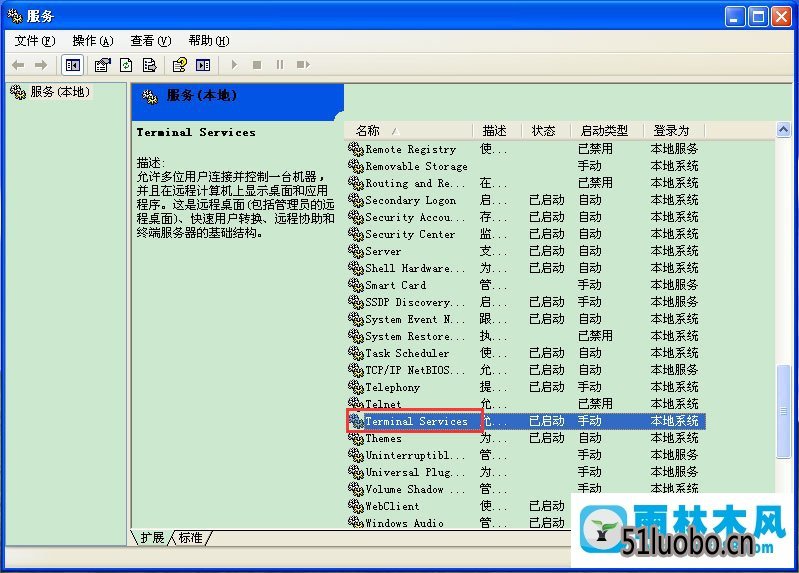Click the gear icon of Themes
This screenshot has height=573, width=799.
coord(356,438)
